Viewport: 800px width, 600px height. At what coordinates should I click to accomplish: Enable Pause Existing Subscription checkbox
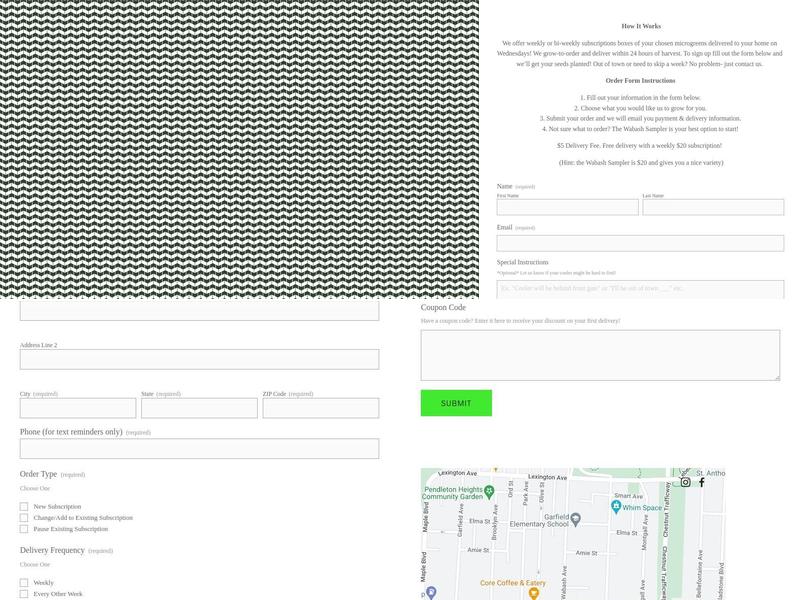pyautogui.click(x=24, y=529)
